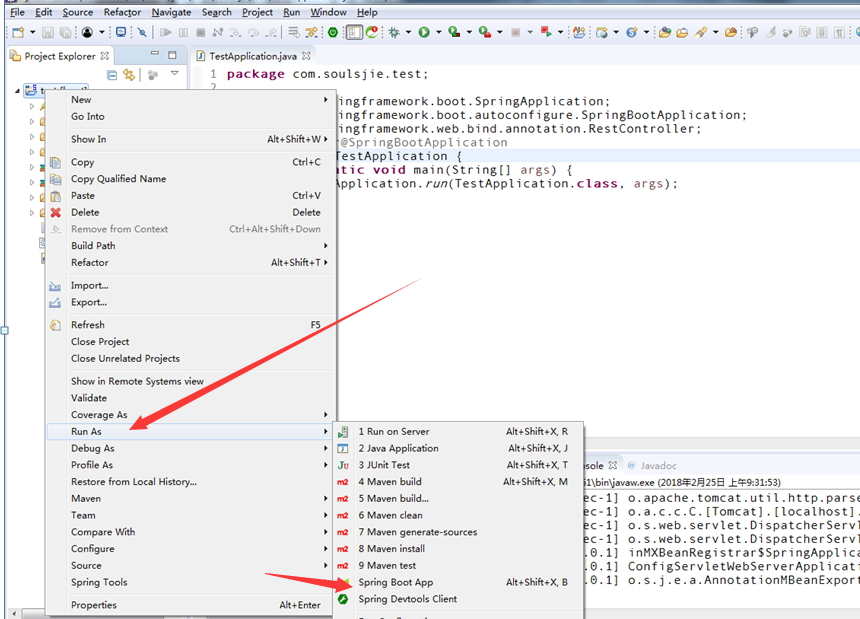Click the TestApplication.java editor tab
The height and width of the screenshot is (619, 860).
coord(252,56)
